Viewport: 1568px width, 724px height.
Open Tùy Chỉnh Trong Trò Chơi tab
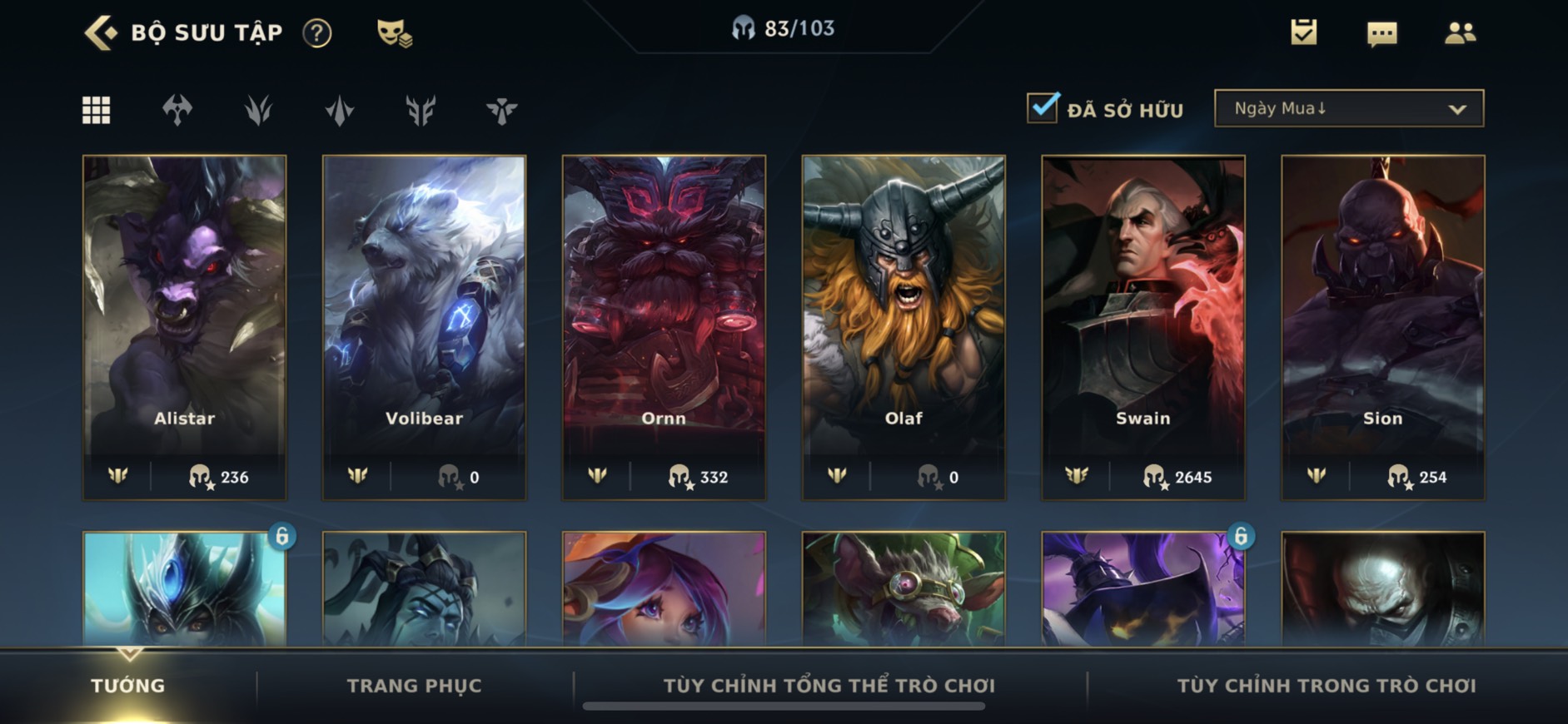[1327, 686]
